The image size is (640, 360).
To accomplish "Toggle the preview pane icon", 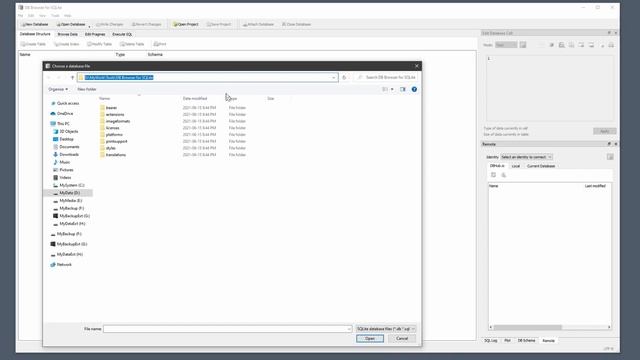I will pyautogui.click(x=403, y=89).
